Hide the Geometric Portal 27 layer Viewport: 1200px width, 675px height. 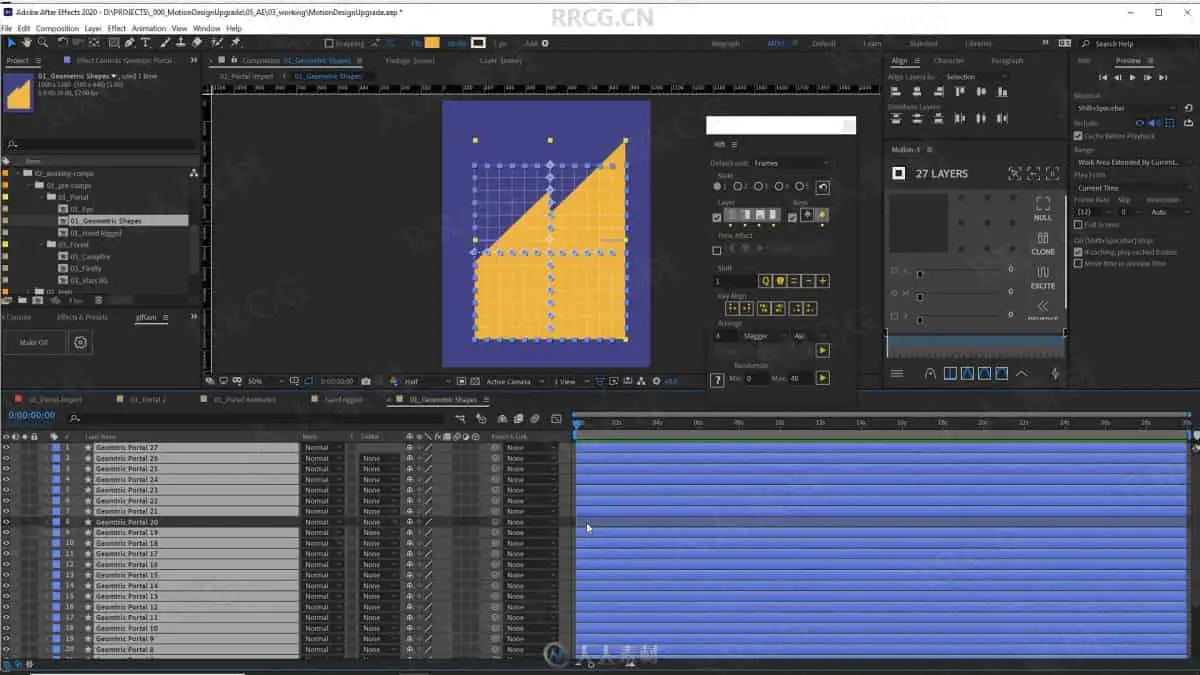tap(6, 448)
